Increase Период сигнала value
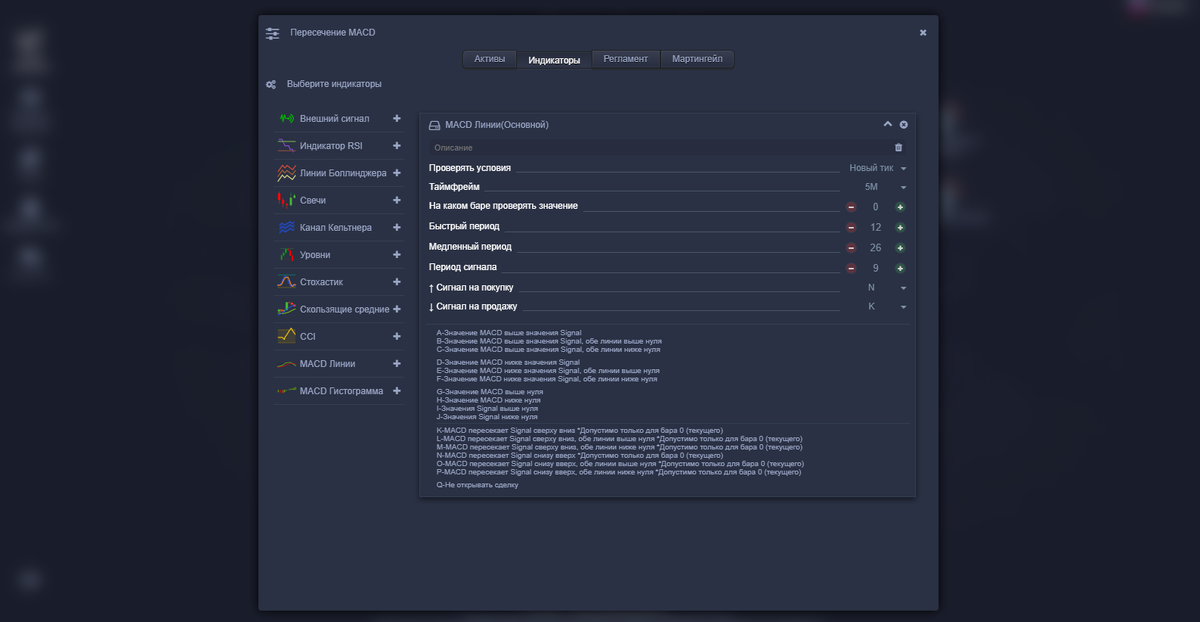Viewport: 1200px width, 622px height. [x=900, y=268]
